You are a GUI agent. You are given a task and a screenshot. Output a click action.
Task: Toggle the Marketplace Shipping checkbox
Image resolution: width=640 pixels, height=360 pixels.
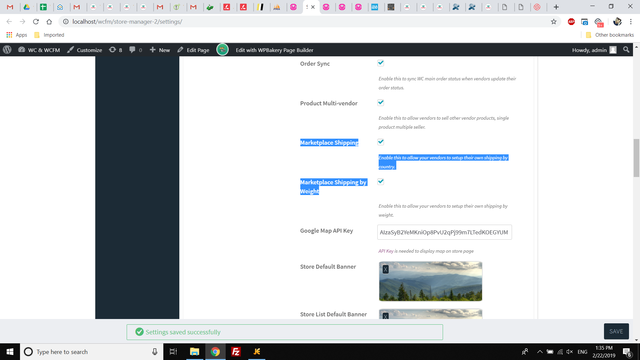[x=380, y=142]
